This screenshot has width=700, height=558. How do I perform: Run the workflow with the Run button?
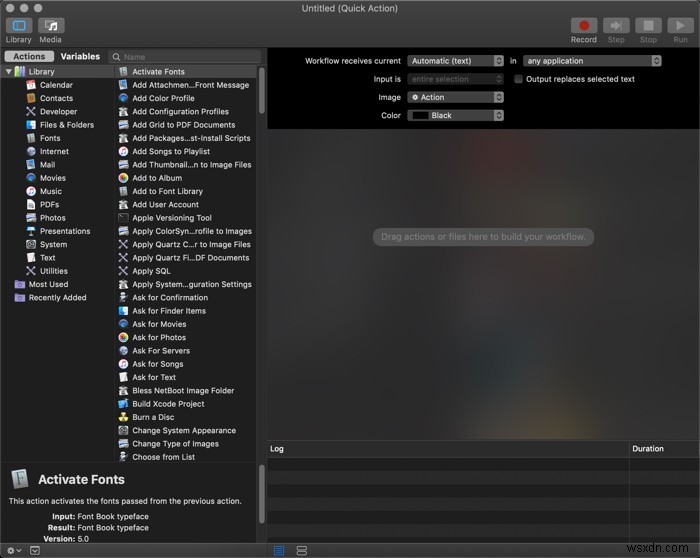[x=680, y=25]
